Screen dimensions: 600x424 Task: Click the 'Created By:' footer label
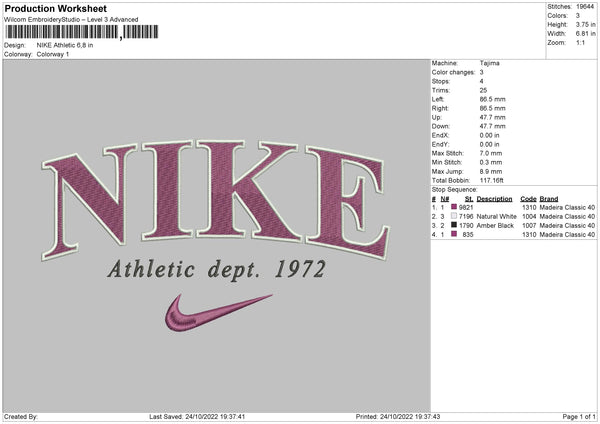coord(21,416)
